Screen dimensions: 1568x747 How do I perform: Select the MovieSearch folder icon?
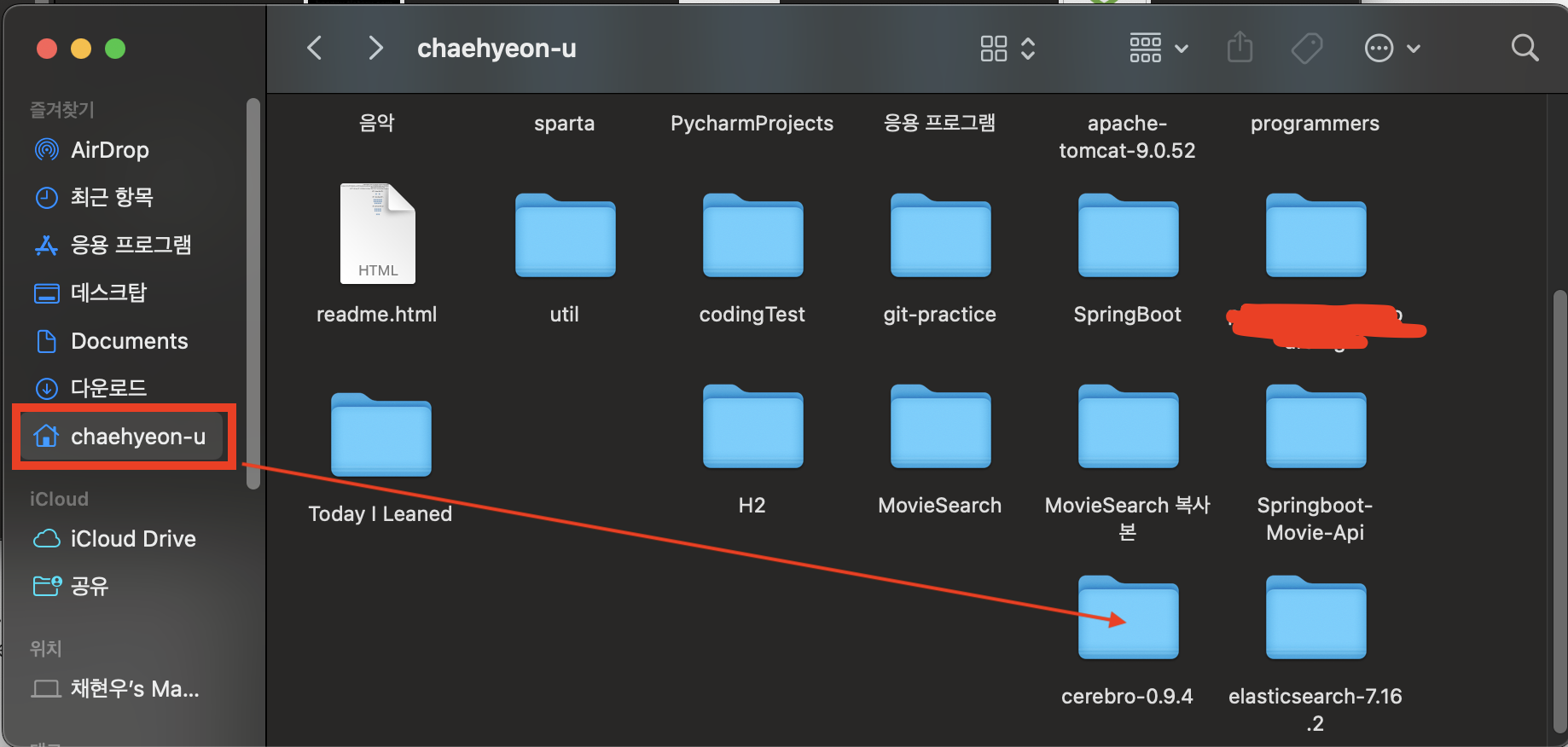[x=940, y=426]
